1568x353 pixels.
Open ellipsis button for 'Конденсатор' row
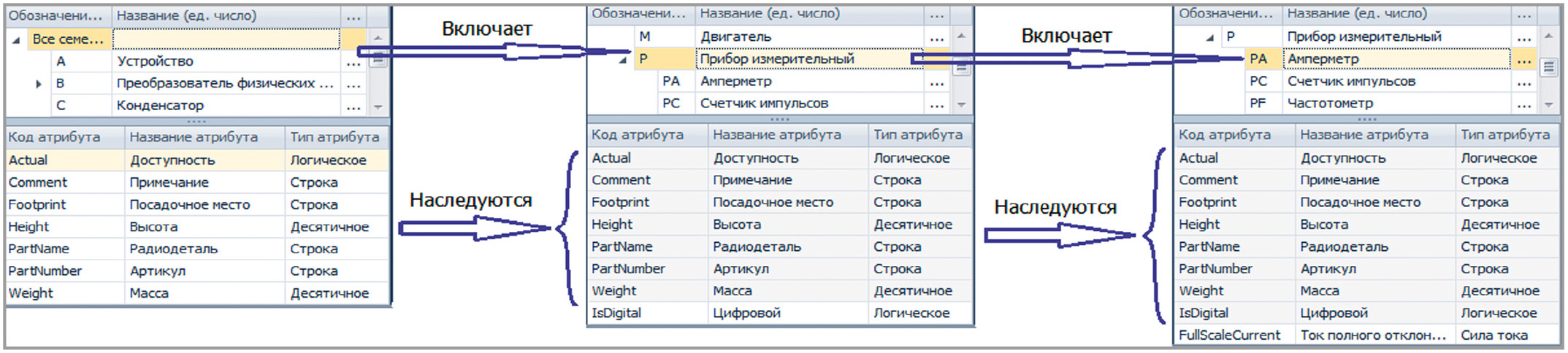[x=353, y=106]
